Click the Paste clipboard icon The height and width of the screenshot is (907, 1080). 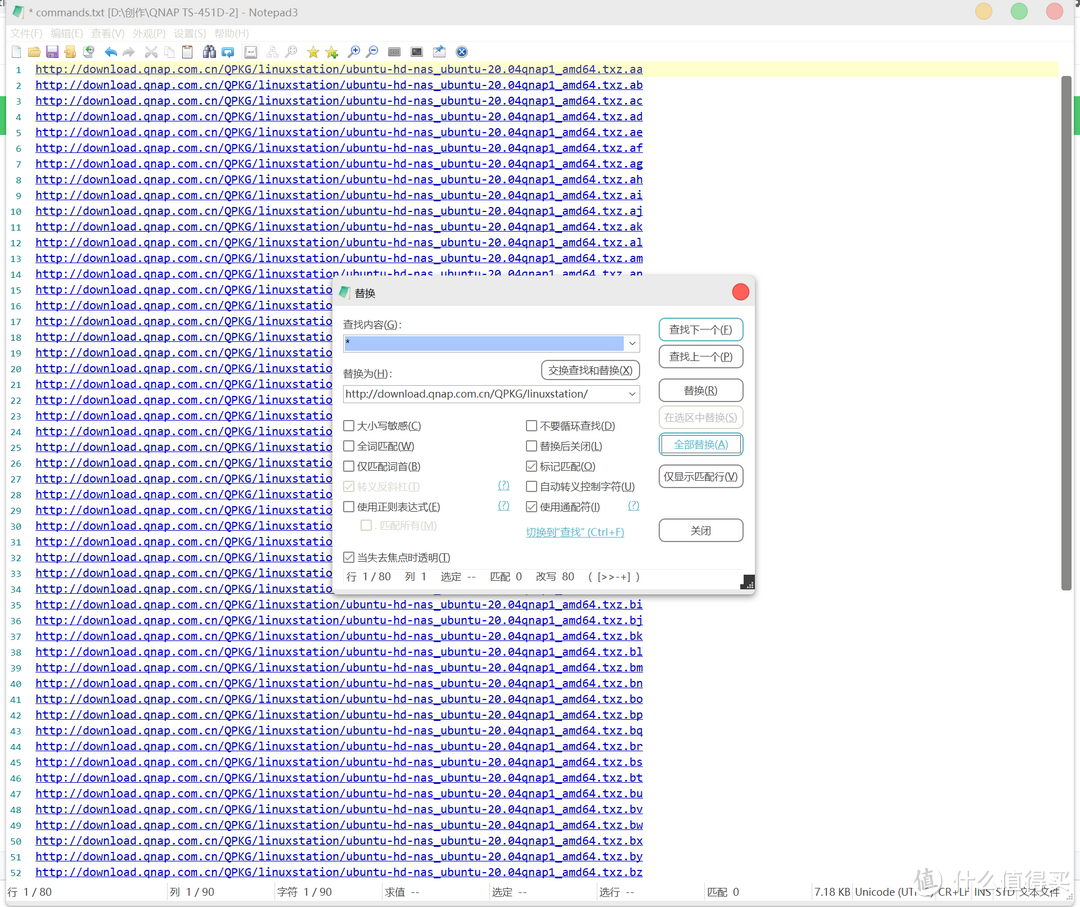[187, 52]
